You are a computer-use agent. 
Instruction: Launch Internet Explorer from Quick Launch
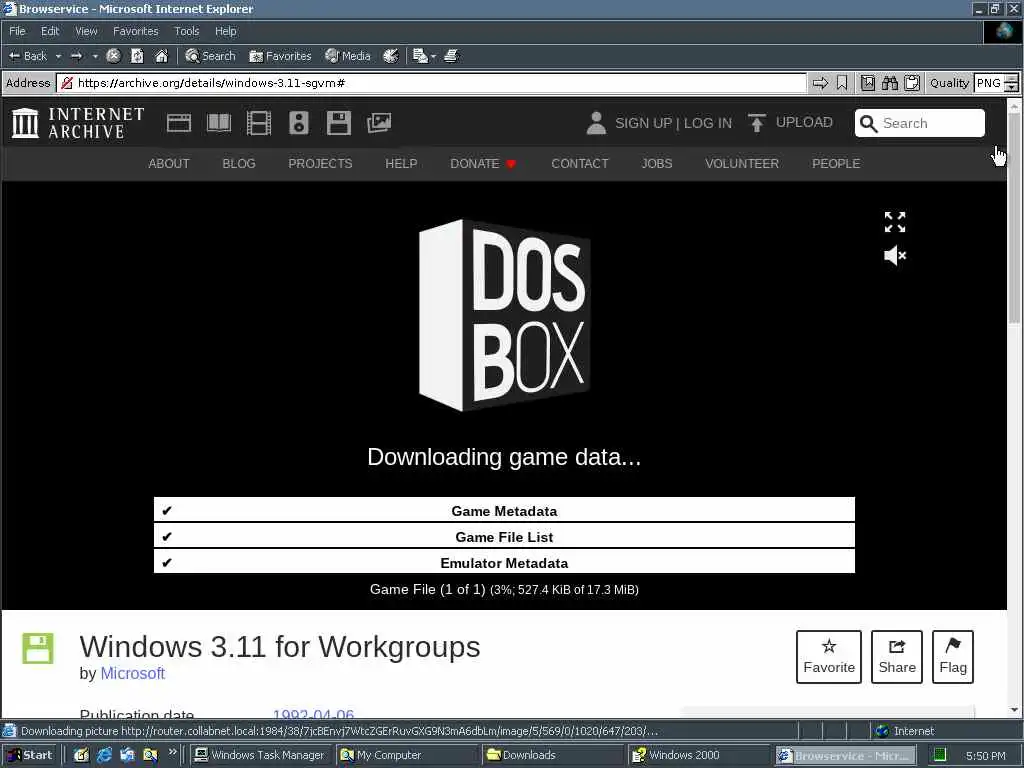pyautogui.click(x=104, y=755)
